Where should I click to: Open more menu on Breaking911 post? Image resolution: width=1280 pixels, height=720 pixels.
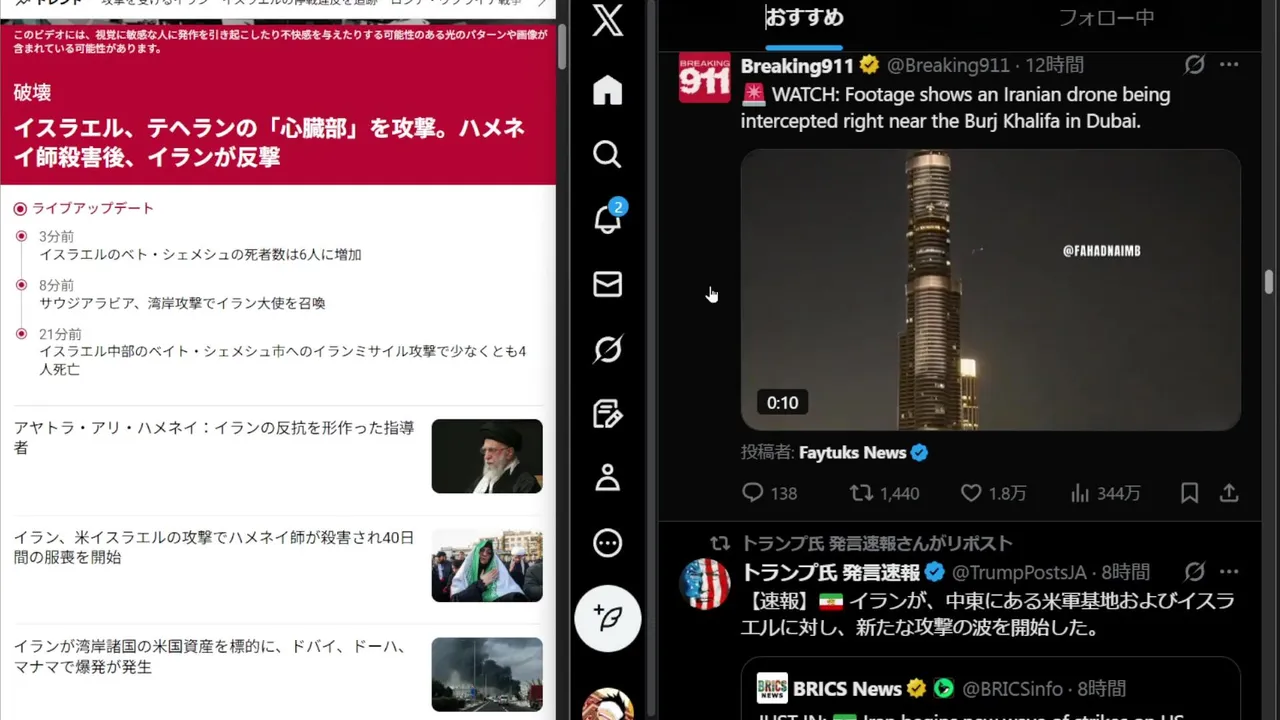(1229, 65)
